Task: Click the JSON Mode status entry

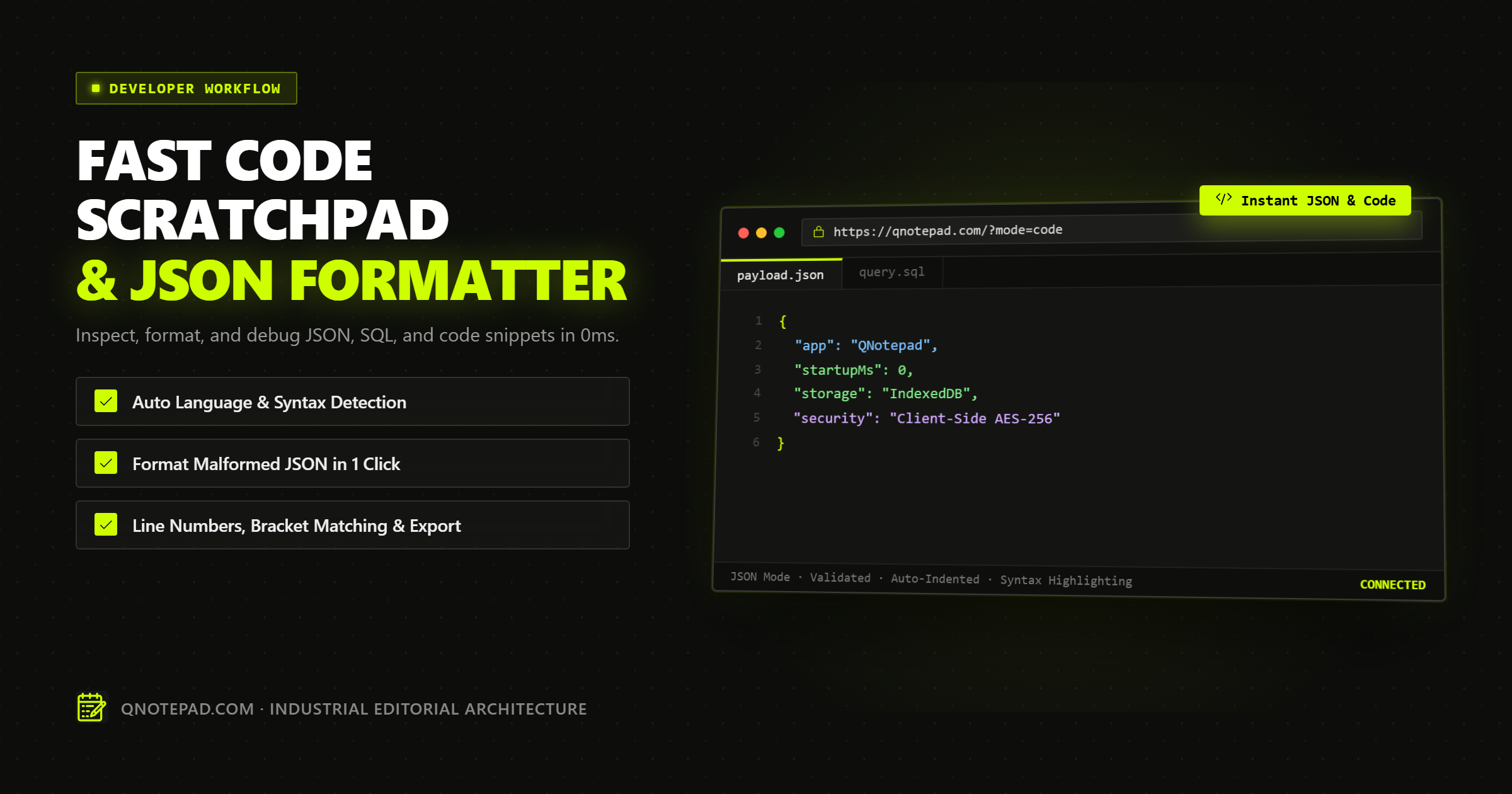Action: point(760,577)
